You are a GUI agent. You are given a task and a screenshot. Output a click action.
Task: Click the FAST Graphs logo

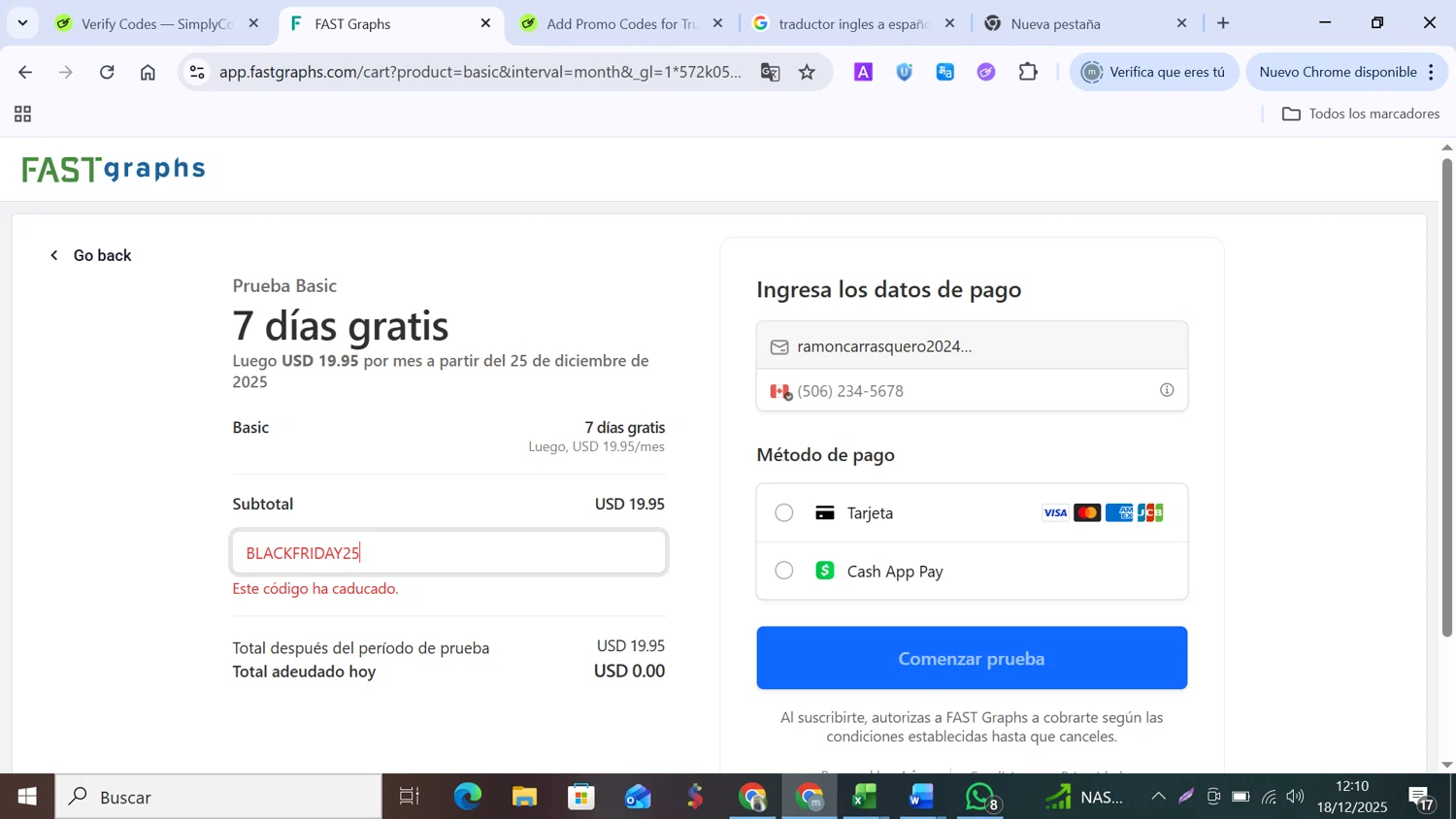(114, 169)
